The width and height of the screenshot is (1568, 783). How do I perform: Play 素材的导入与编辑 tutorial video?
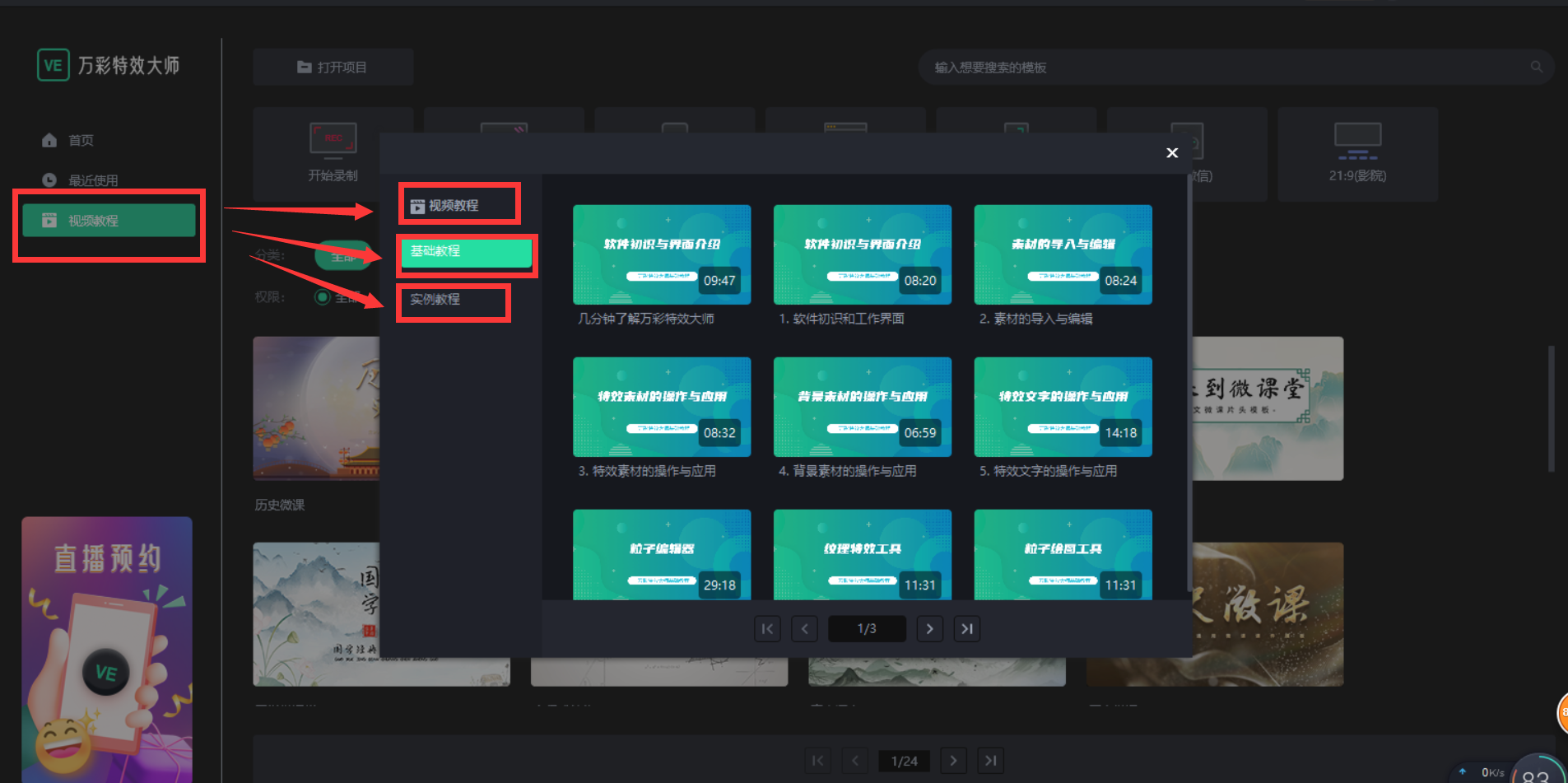tap(1063, 254)
